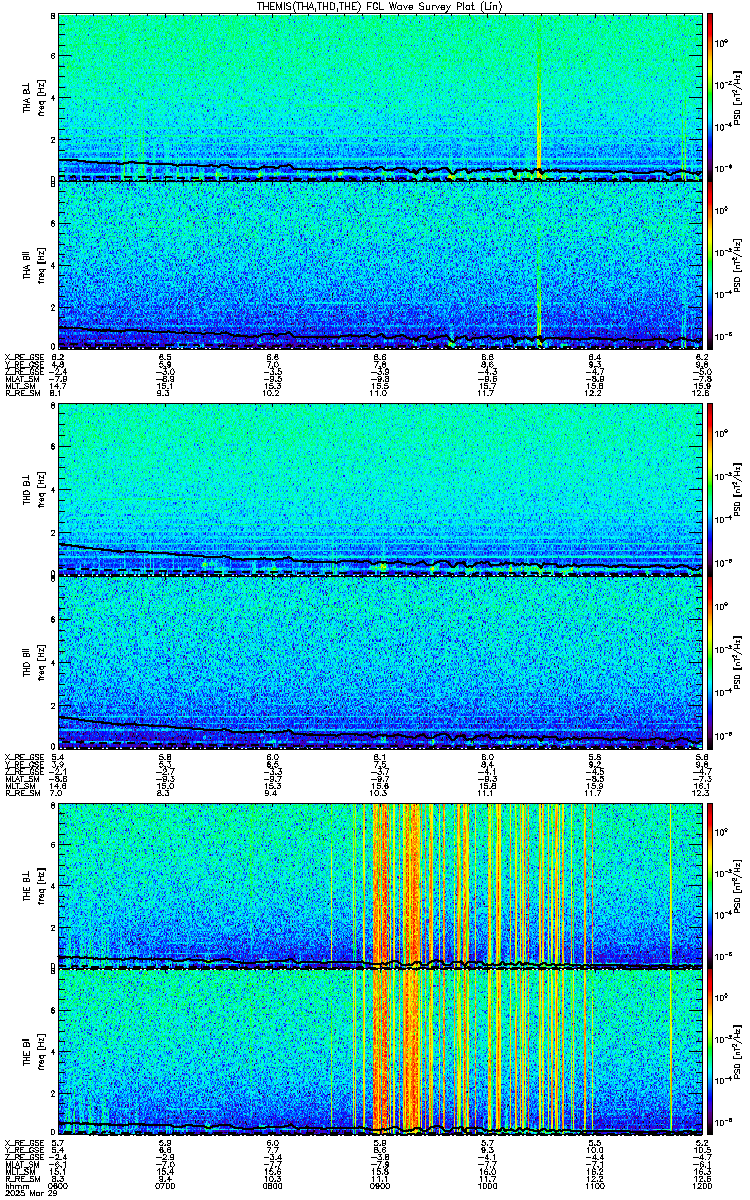Image resolution: width=750 pixels, height=1200 pixels.
Task: Select the THA B-parallel spectrogram panel
Action: coord(380,266)
